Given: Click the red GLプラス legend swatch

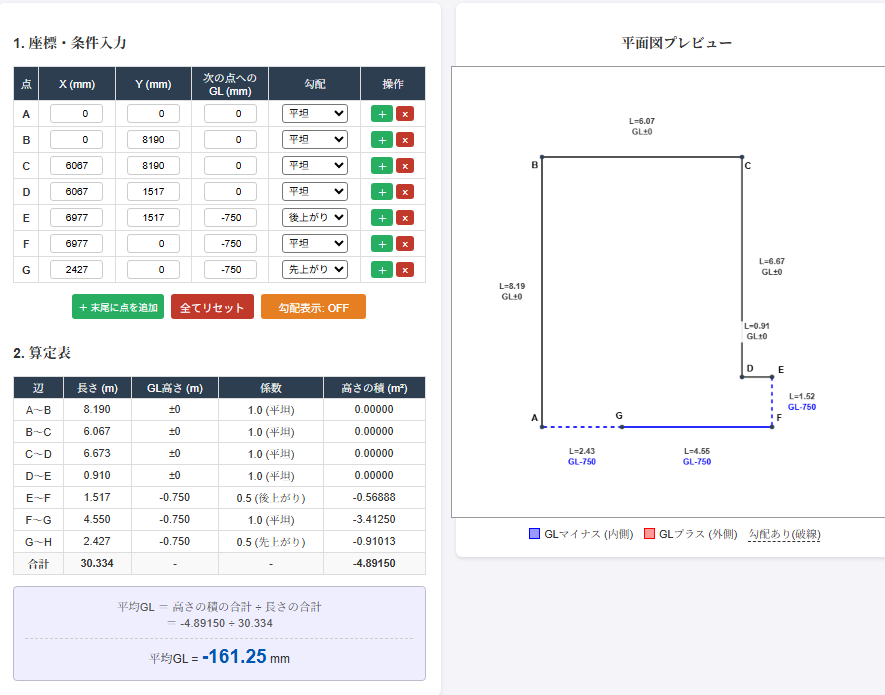Looking at the screenshot, I should [x=649, y=534].
